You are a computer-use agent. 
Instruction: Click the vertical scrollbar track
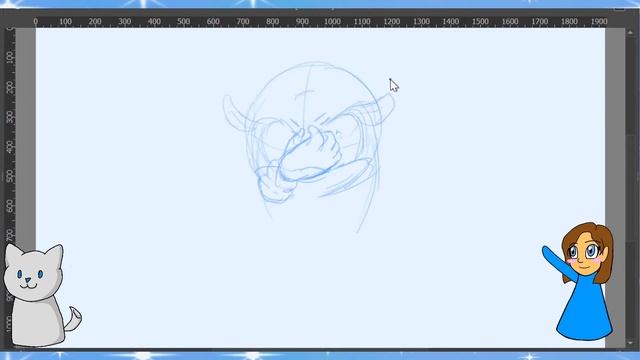point(631,188)
